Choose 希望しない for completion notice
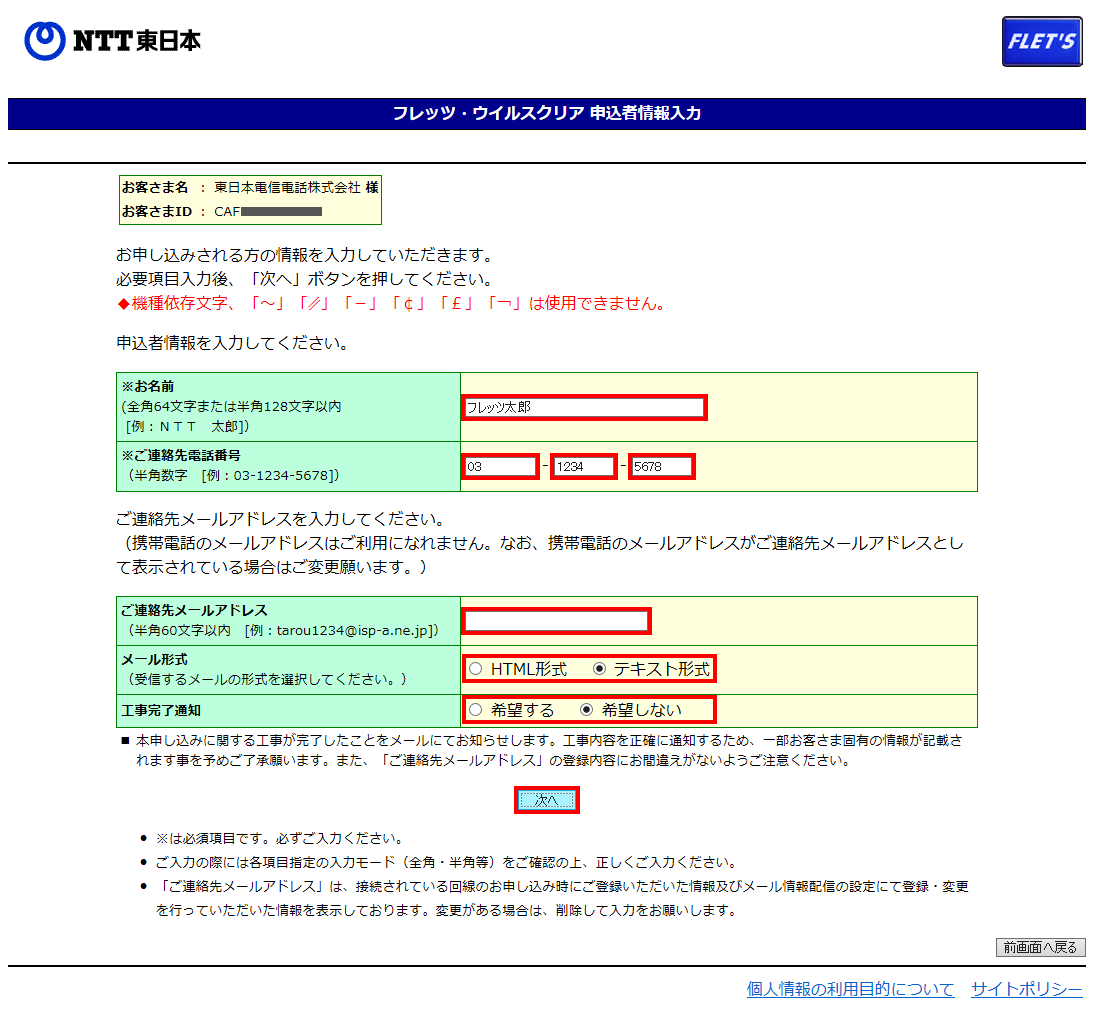1094x1021 pixels. 587,710
